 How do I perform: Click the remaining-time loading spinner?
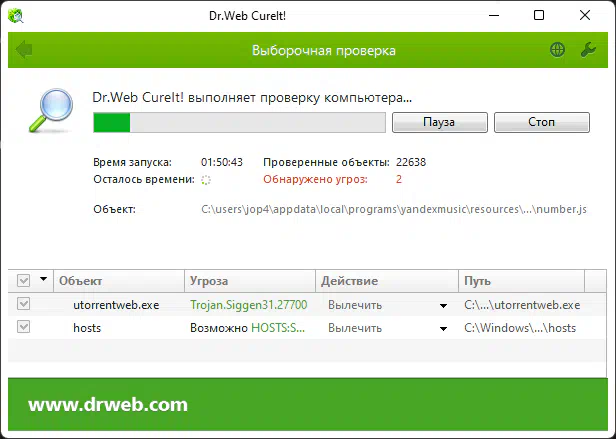[x=206, y=180]
